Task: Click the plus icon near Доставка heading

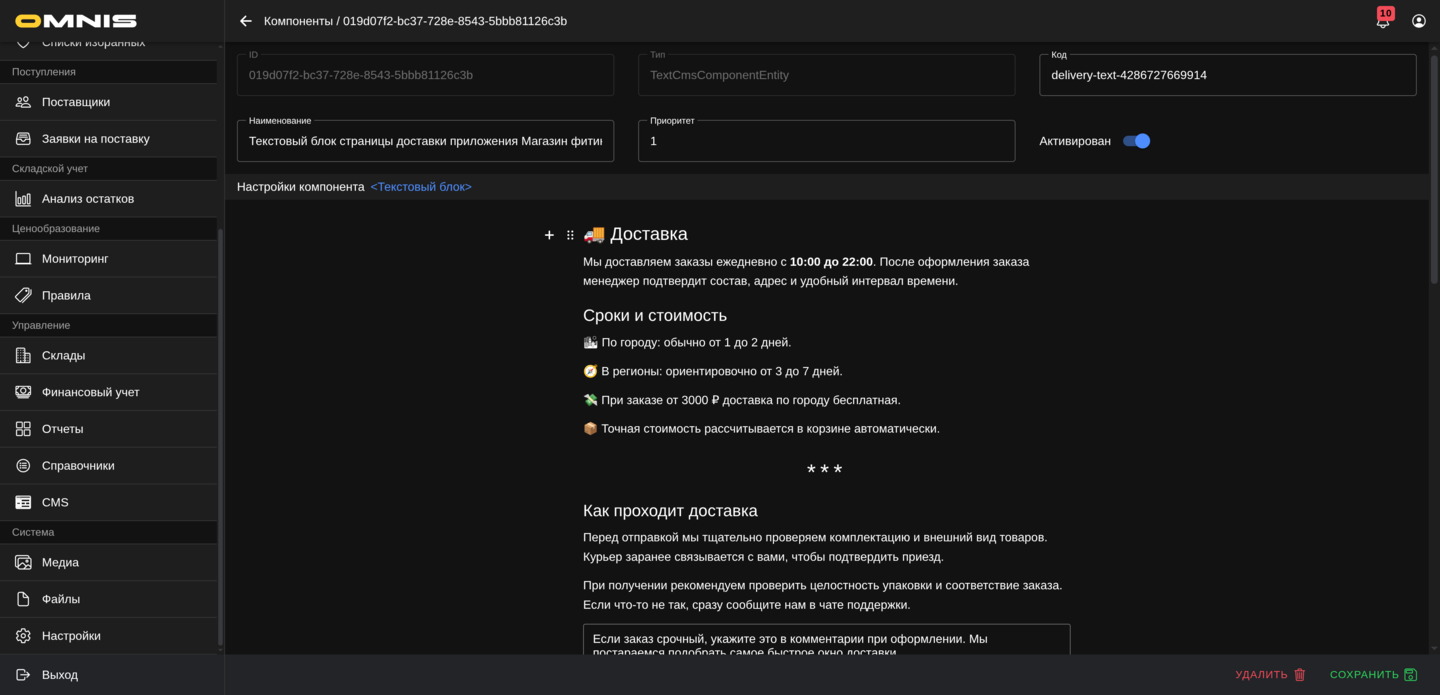Action: 549,234
